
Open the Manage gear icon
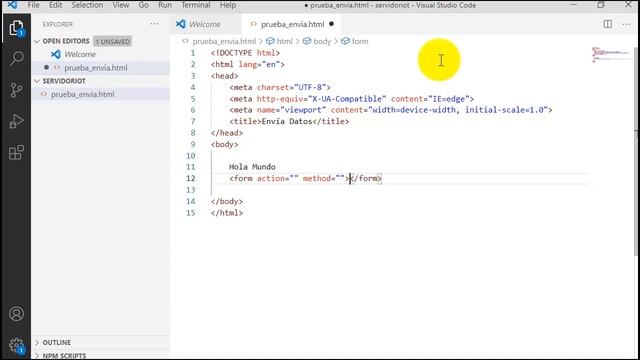point(16,345)
